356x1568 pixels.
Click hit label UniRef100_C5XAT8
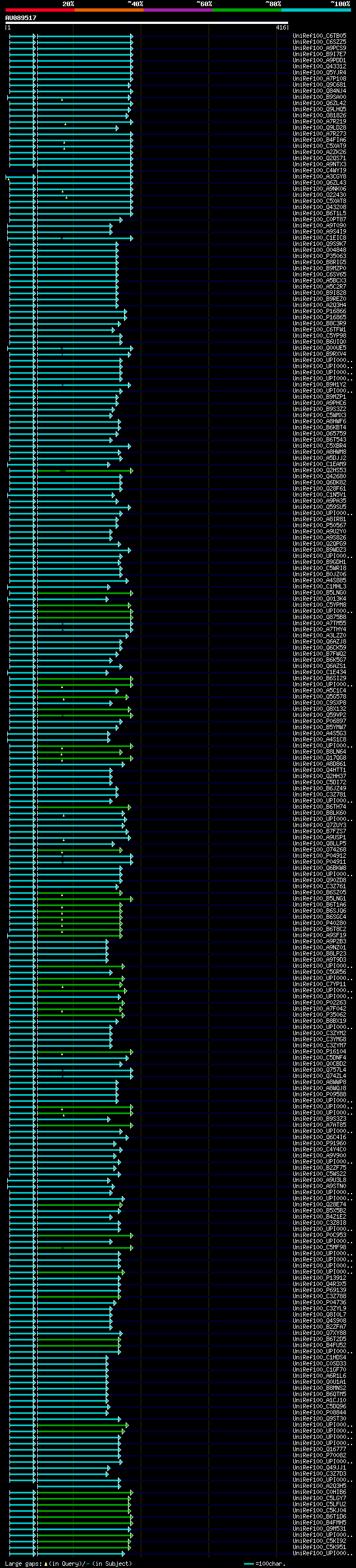pos(319,201)
